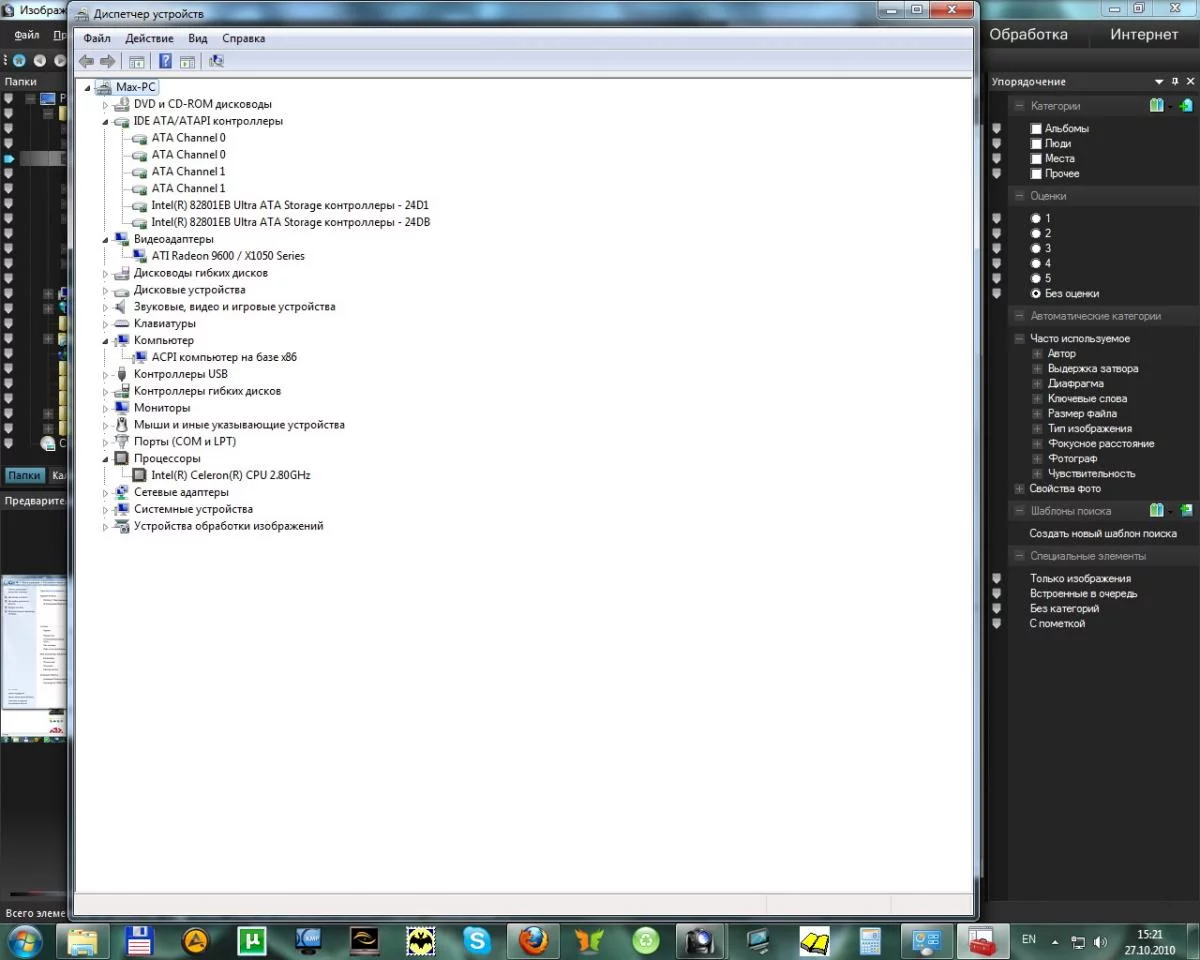
Task: Click the EN language indicator in tray
Action: tap(1028, 940)
